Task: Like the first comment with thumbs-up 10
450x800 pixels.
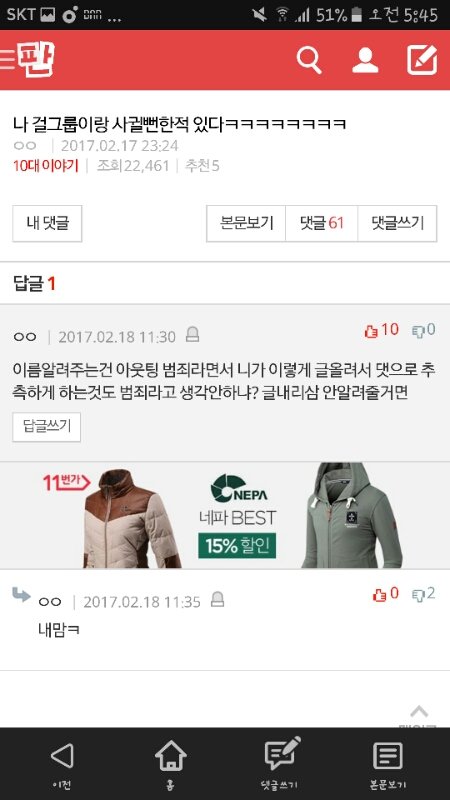Action: [382, 330]
